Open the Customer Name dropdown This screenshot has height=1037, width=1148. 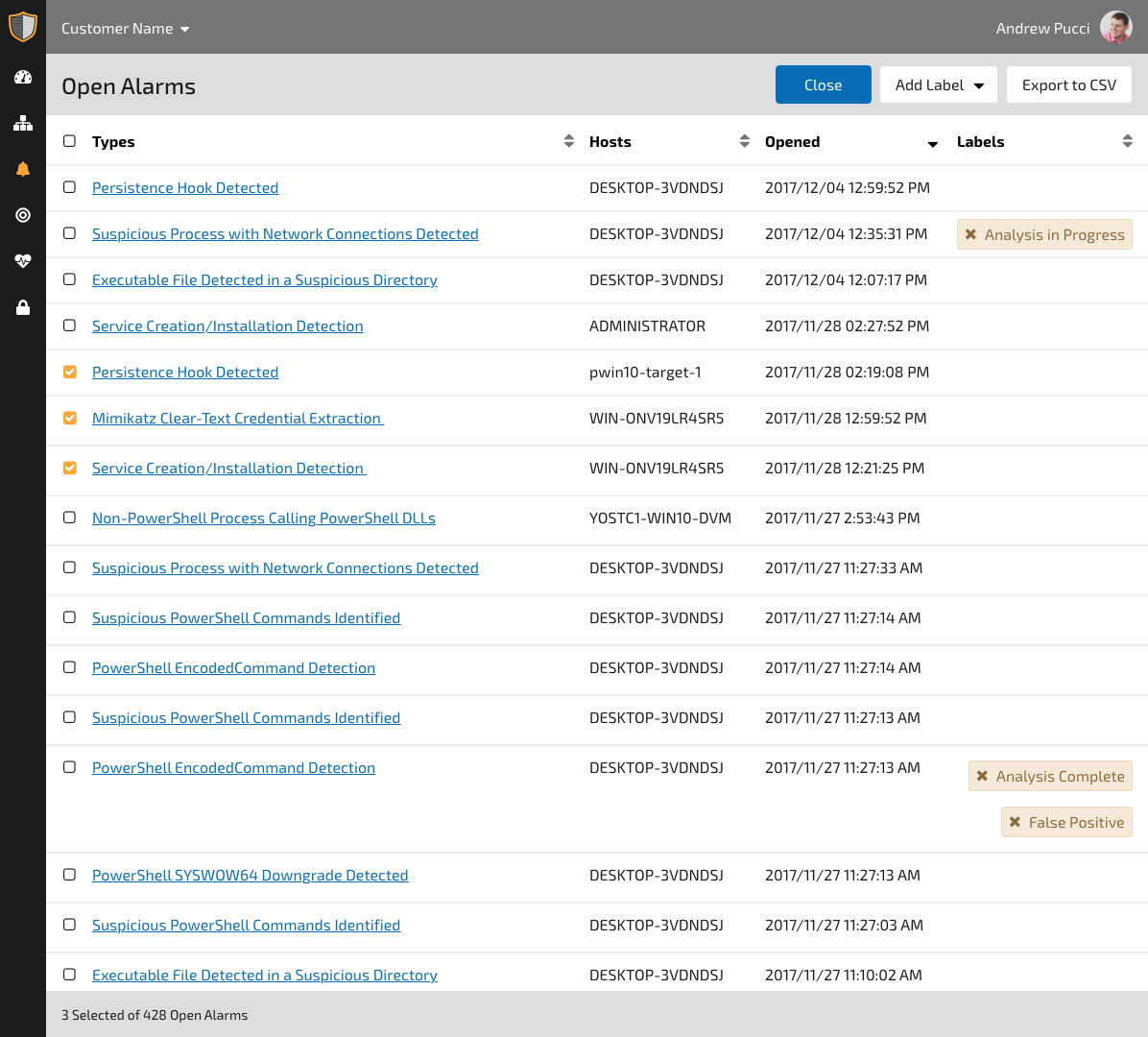[x=125, y=29]
